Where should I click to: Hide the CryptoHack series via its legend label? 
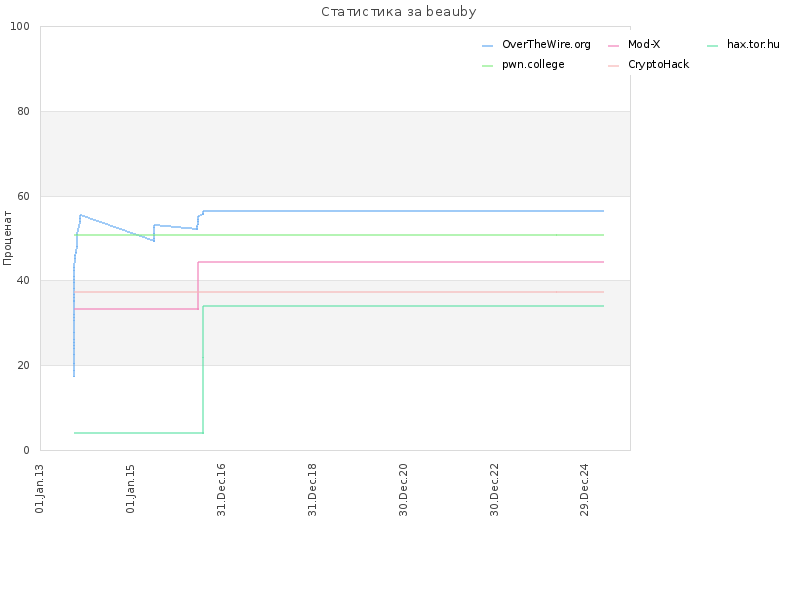(x=658, y=64)
